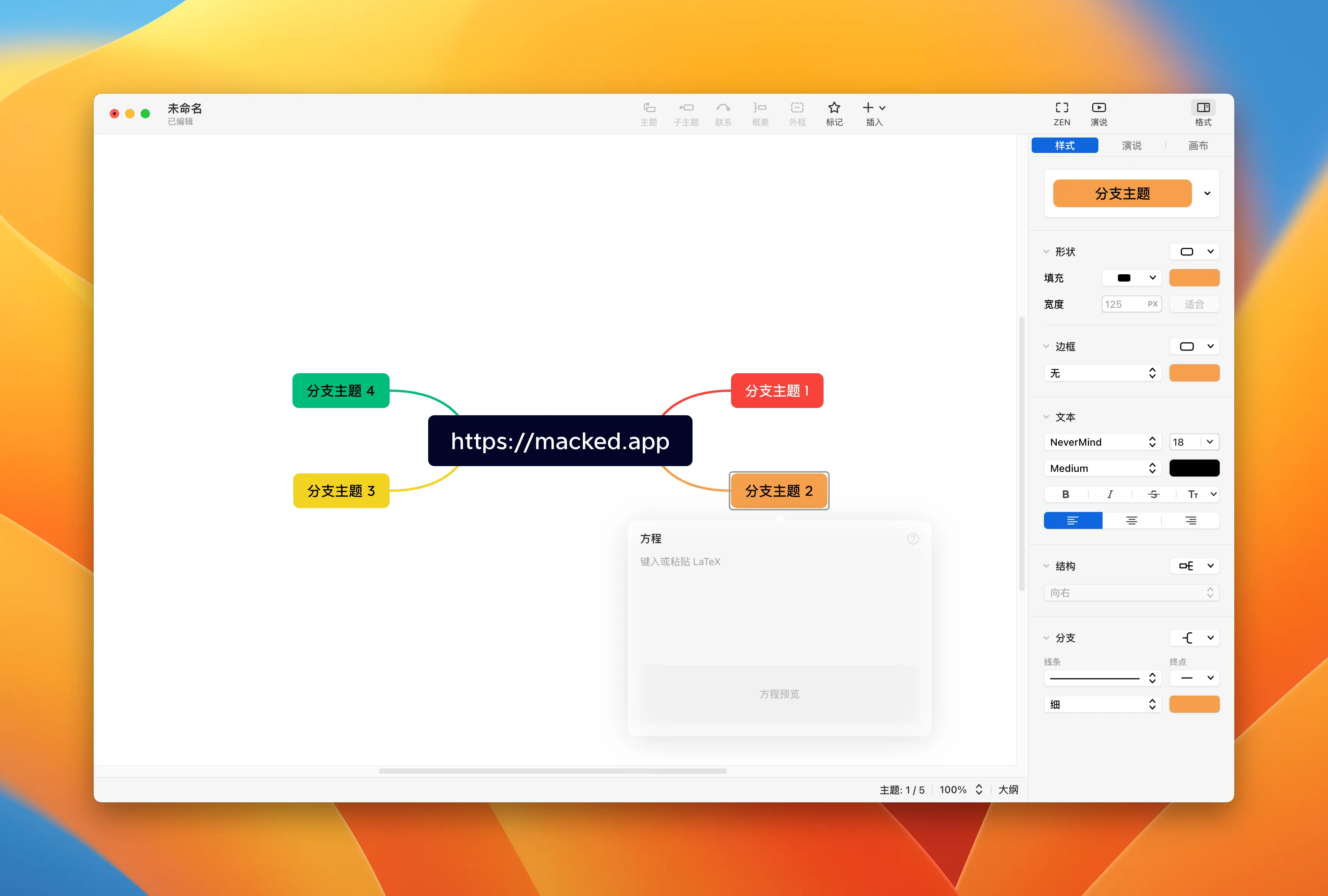Align text center
Viewport: 1328px width, 896px height.
1131,520
